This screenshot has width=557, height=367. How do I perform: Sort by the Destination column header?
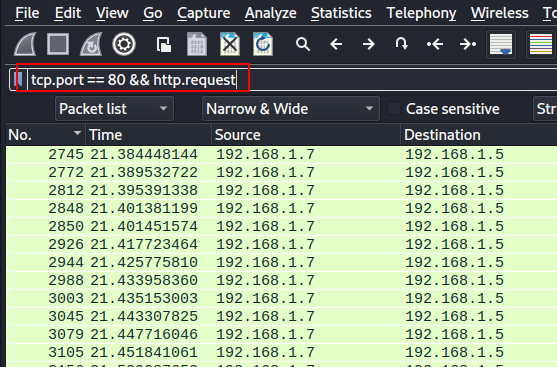(479, 135)
